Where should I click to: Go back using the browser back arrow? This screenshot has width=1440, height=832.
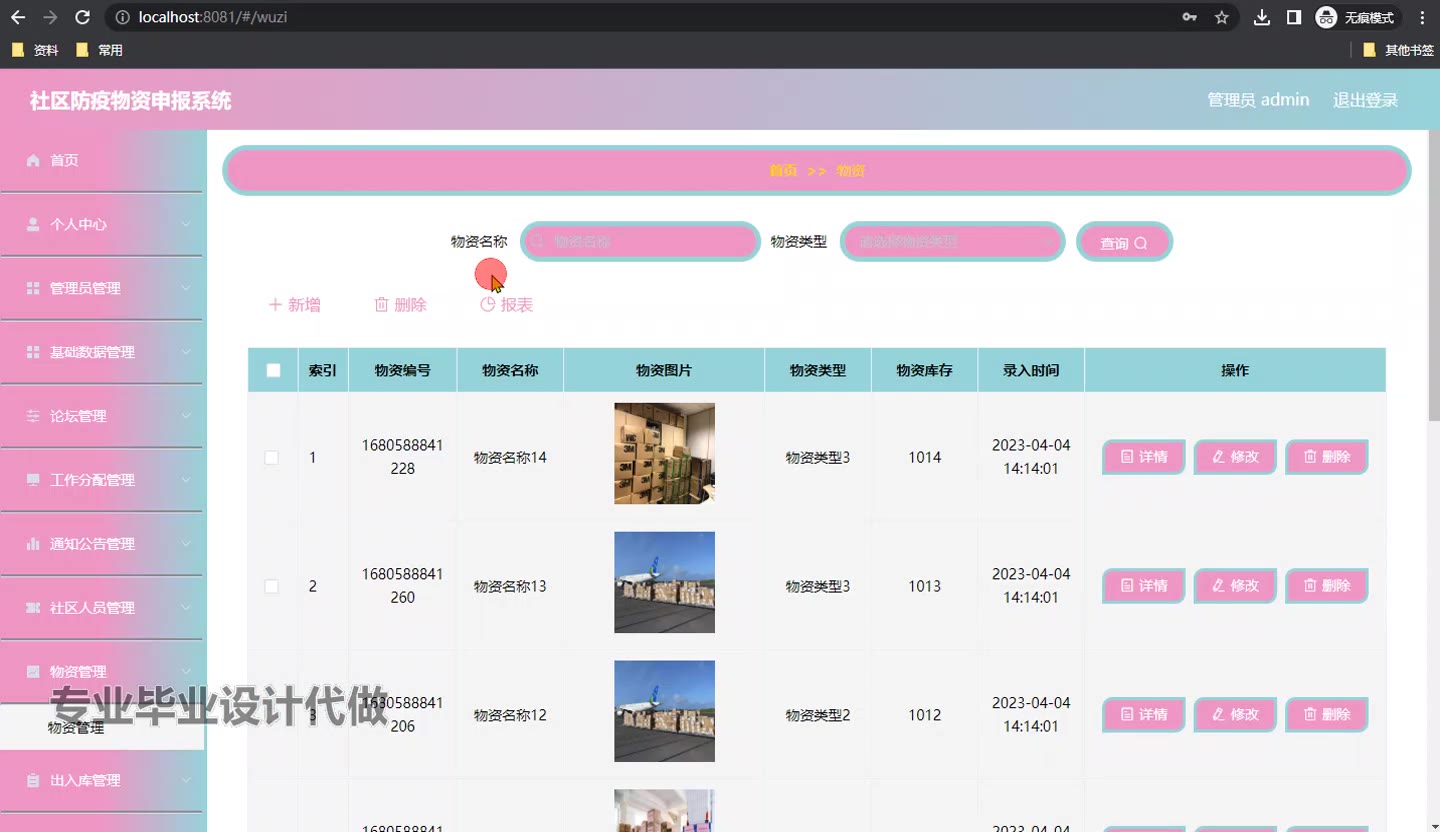18,17
